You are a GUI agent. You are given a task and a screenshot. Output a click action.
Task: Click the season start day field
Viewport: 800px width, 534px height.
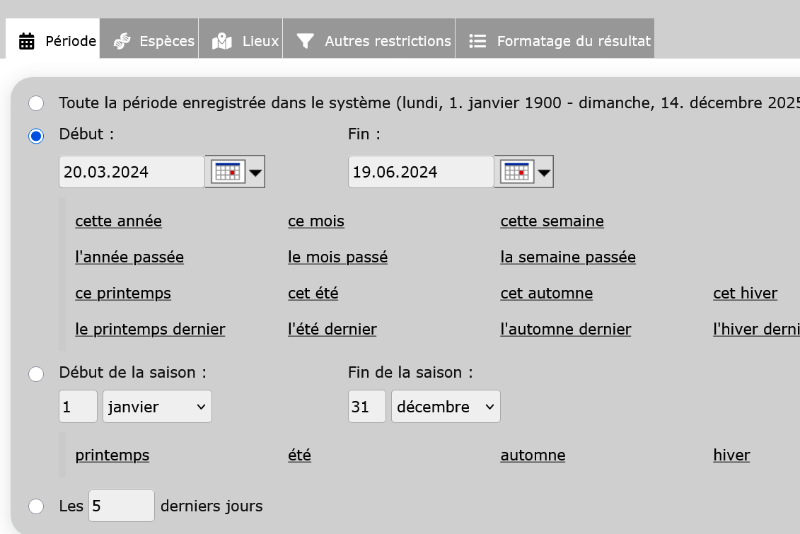pyautogui.click(x=78, y=406)
